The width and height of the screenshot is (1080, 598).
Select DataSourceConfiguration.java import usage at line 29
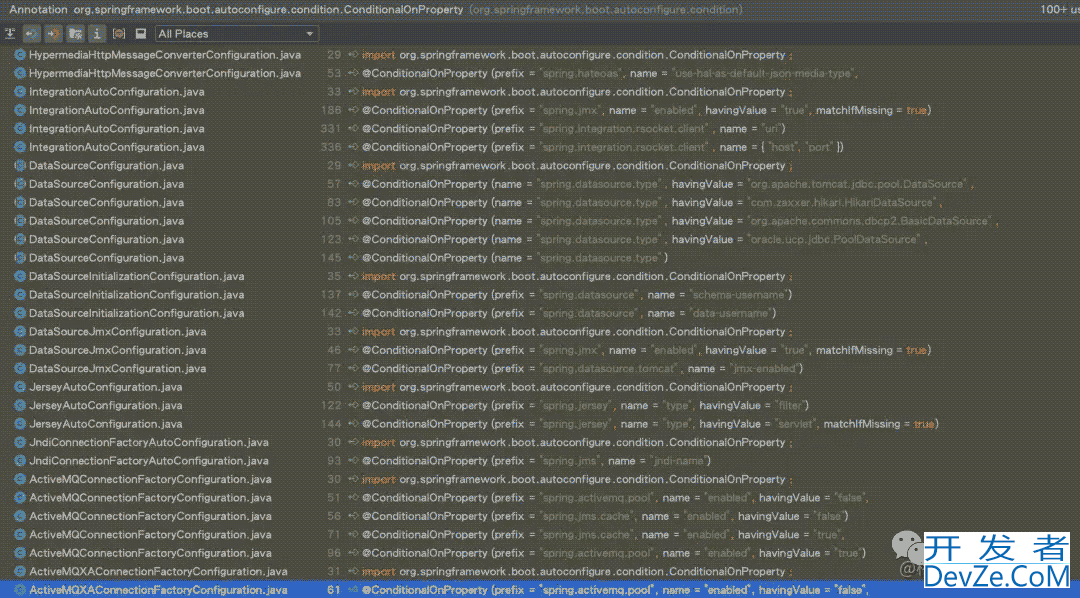tap(540, 165)
